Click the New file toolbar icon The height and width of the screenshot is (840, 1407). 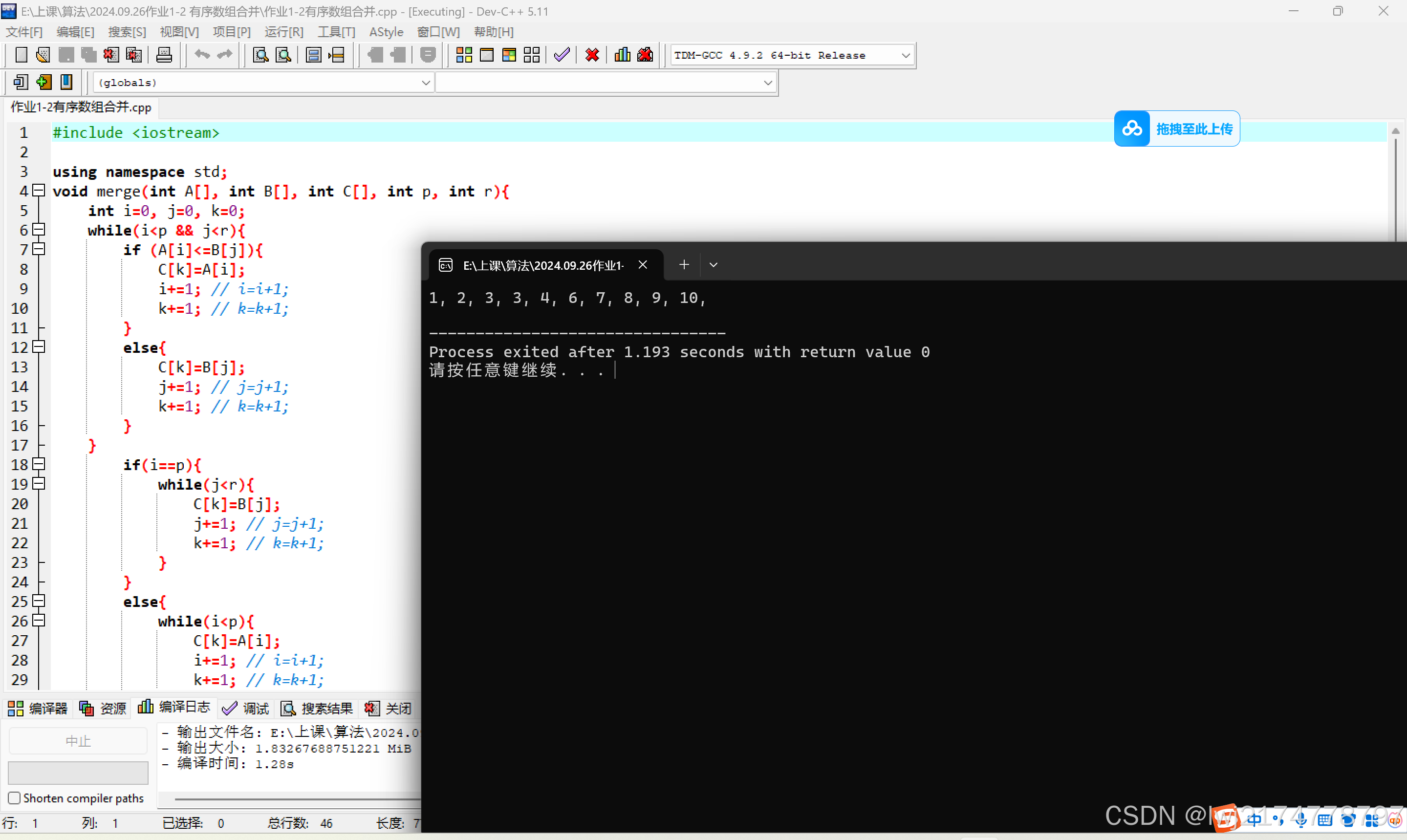21,55
